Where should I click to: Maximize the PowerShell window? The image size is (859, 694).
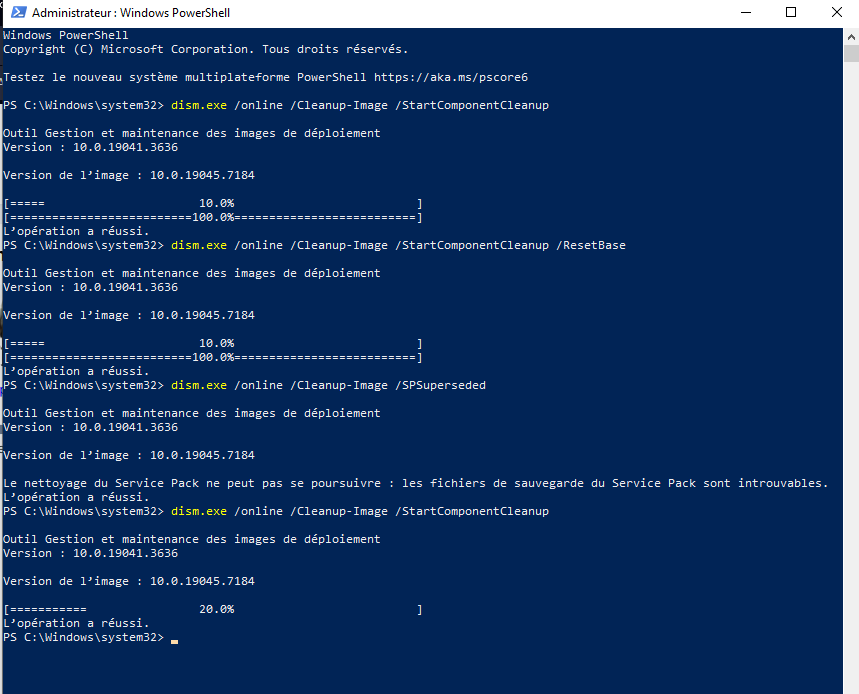tap(791, 12)
